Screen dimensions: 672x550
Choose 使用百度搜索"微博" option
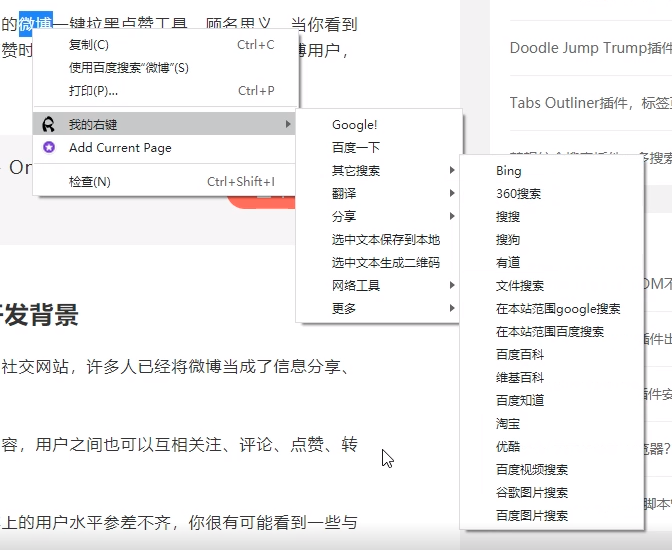pyautogui.click(x=128, y=68)
